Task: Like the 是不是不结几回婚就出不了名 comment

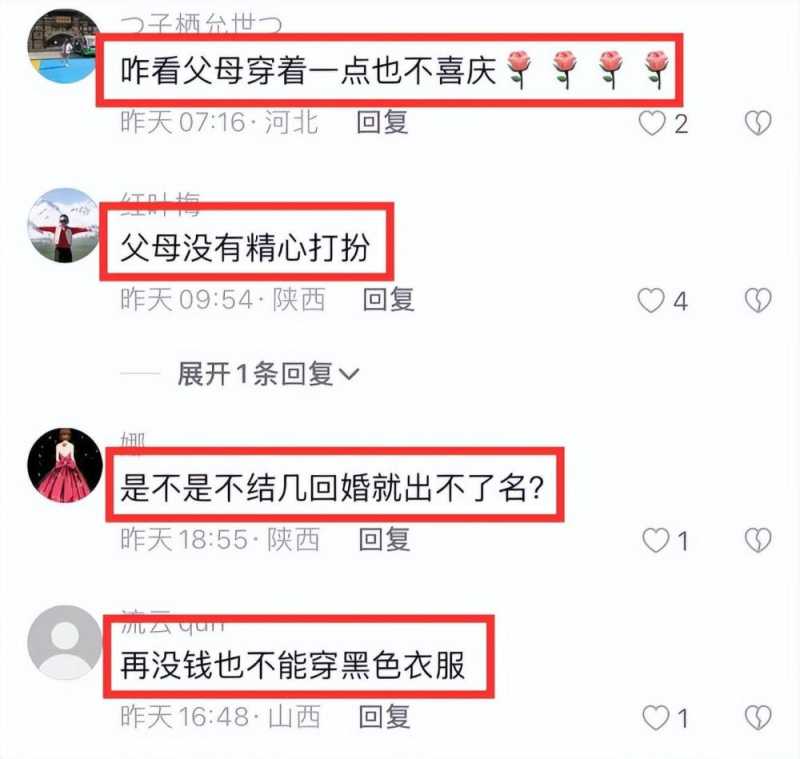Action: point(656,541)
